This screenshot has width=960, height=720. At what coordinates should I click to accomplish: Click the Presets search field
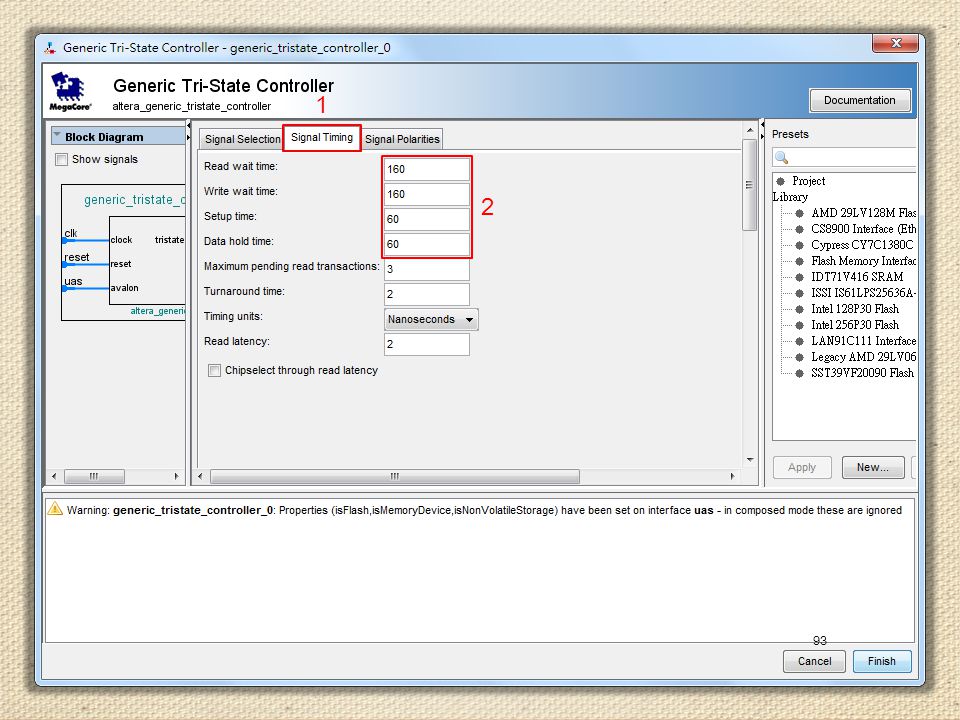point(844,157)
